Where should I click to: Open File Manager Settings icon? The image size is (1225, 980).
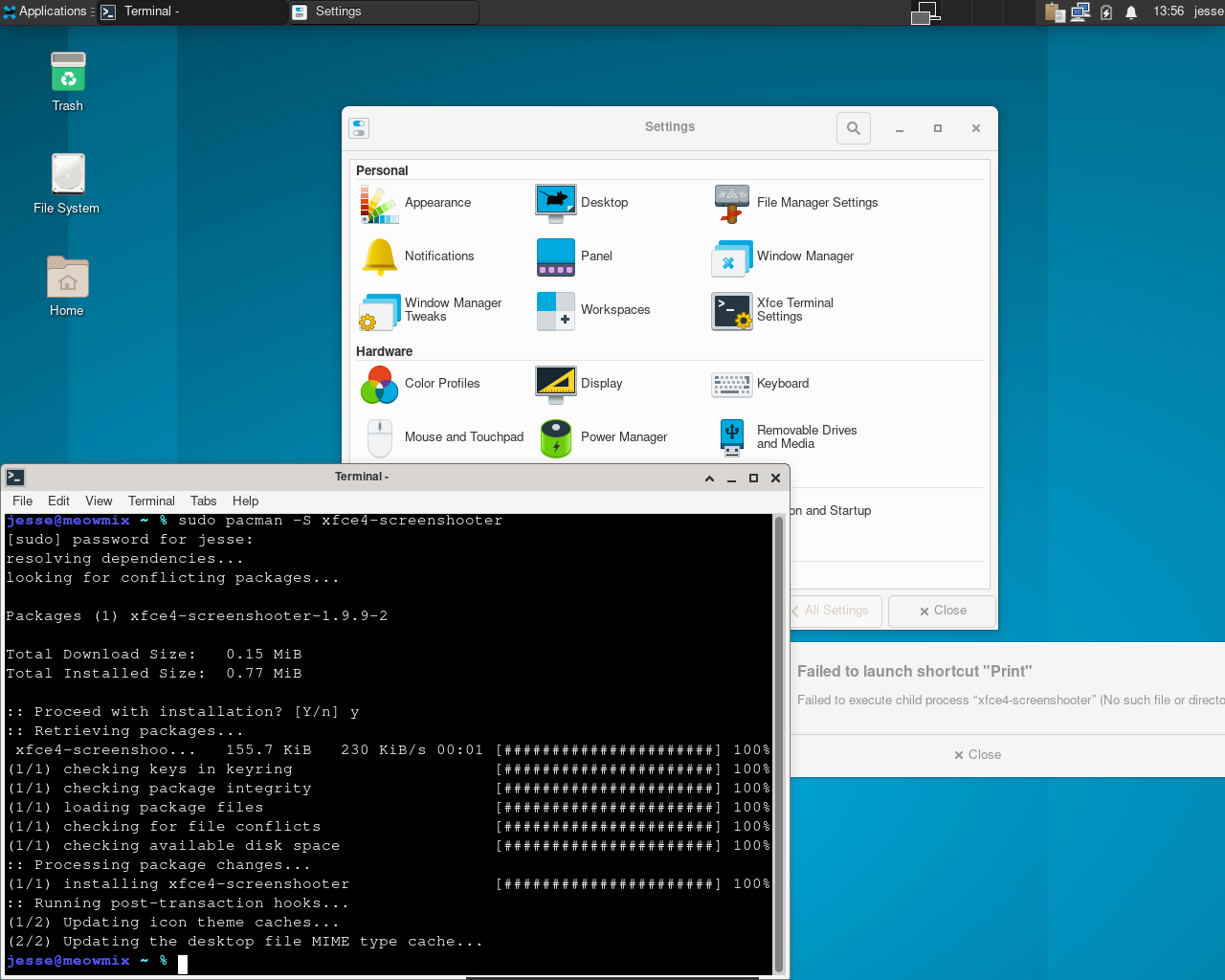732,203
